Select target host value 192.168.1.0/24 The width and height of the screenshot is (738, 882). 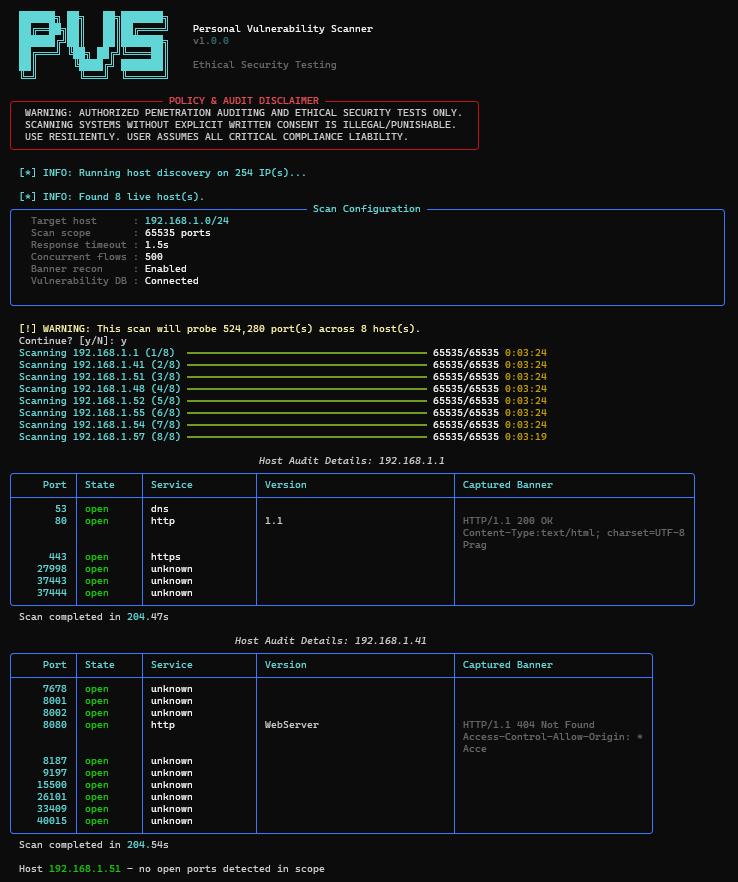[187, 220]
